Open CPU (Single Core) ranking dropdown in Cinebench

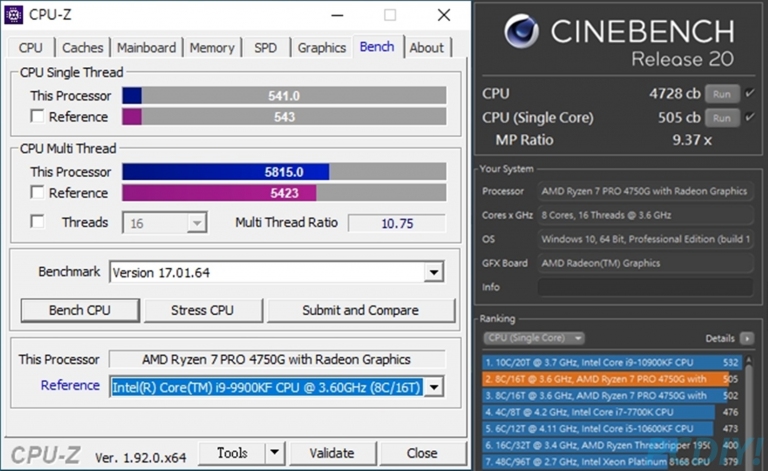533,338
